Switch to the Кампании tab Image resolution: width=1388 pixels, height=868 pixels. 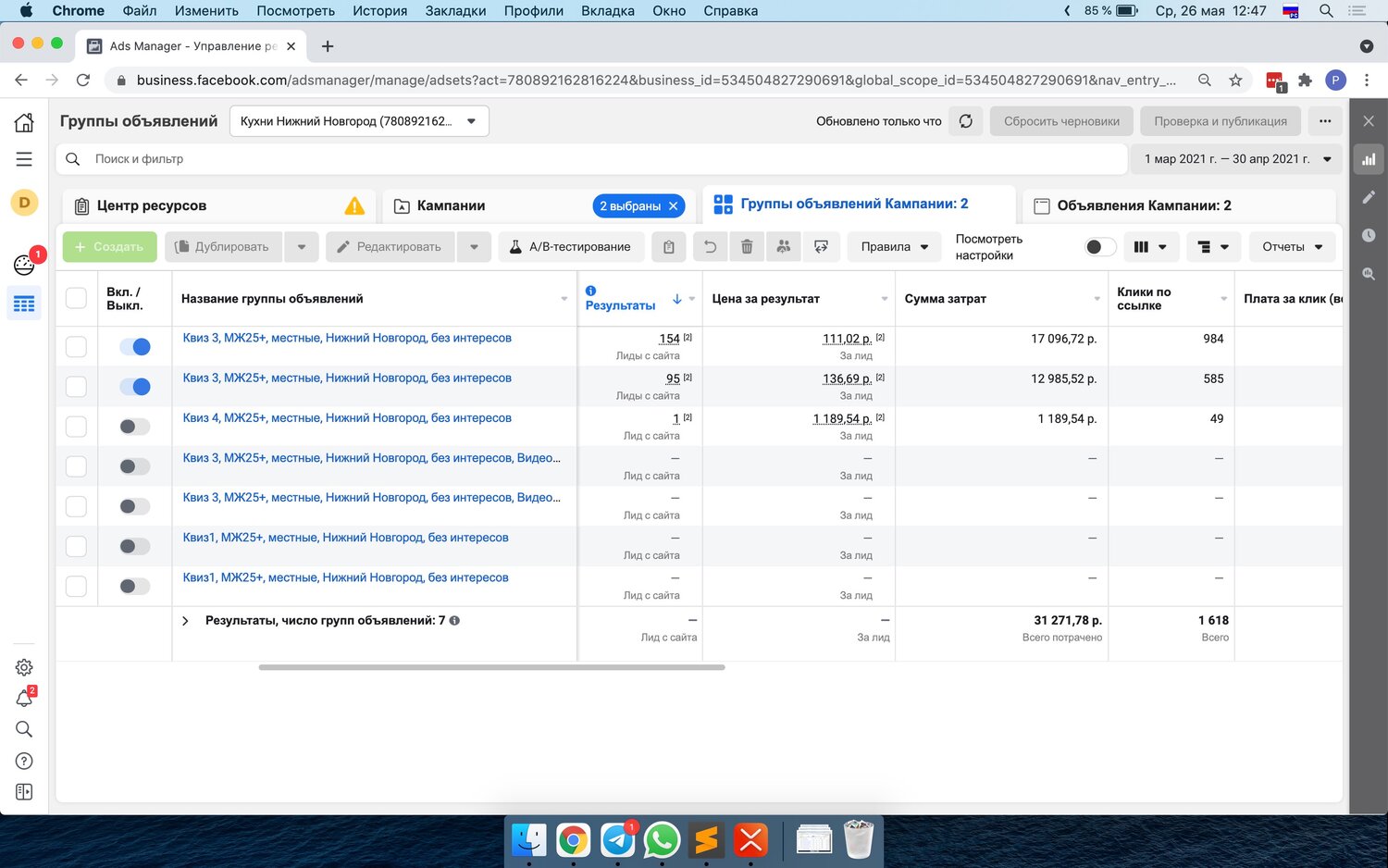[451, 205]
